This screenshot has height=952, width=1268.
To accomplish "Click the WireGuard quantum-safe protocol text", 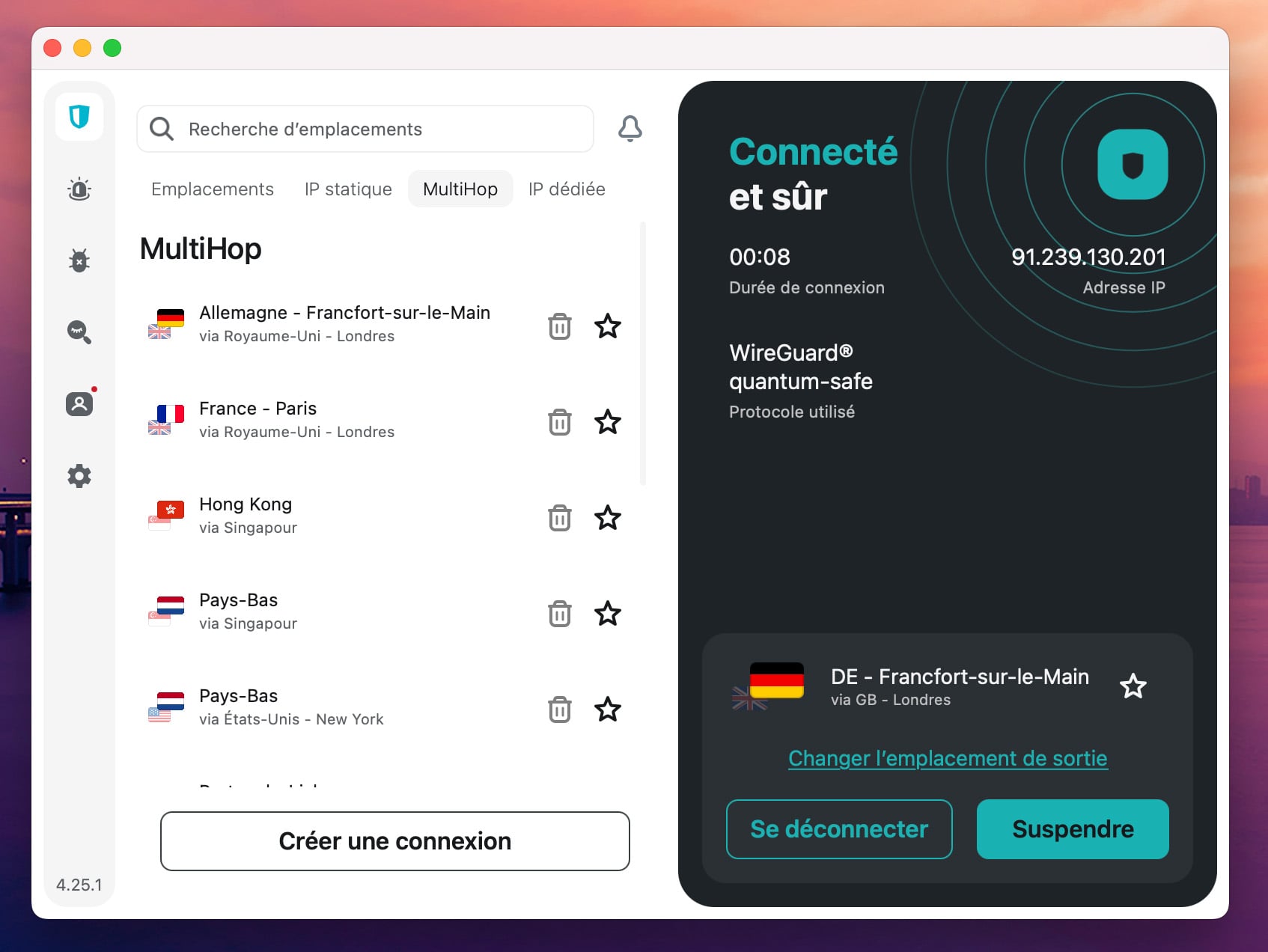I will click(801, 367).
